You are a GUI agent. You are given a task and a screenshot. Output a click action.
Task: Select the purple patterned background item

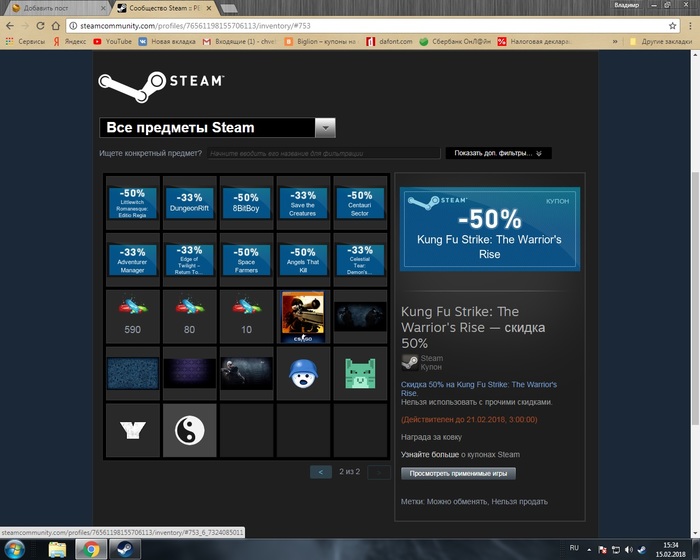(x=189, y=373)
